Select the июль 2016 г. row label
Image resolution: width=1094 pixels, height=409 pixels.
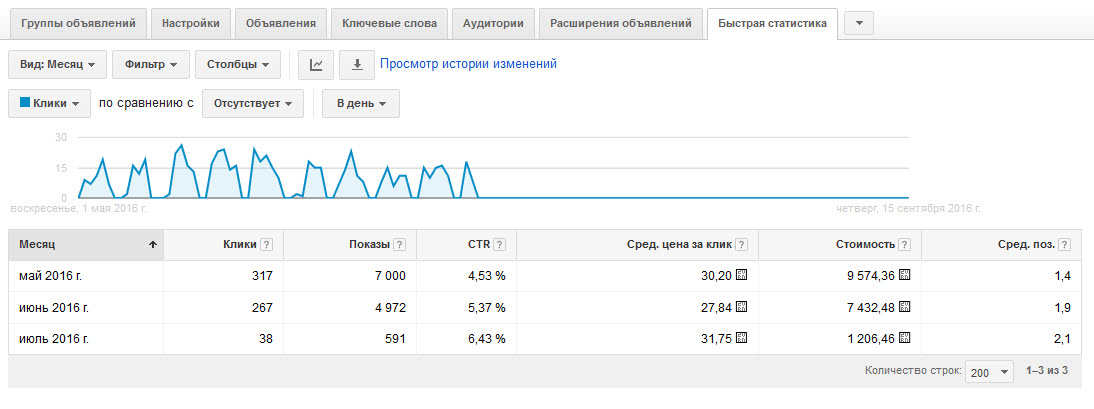click(54, 339)
